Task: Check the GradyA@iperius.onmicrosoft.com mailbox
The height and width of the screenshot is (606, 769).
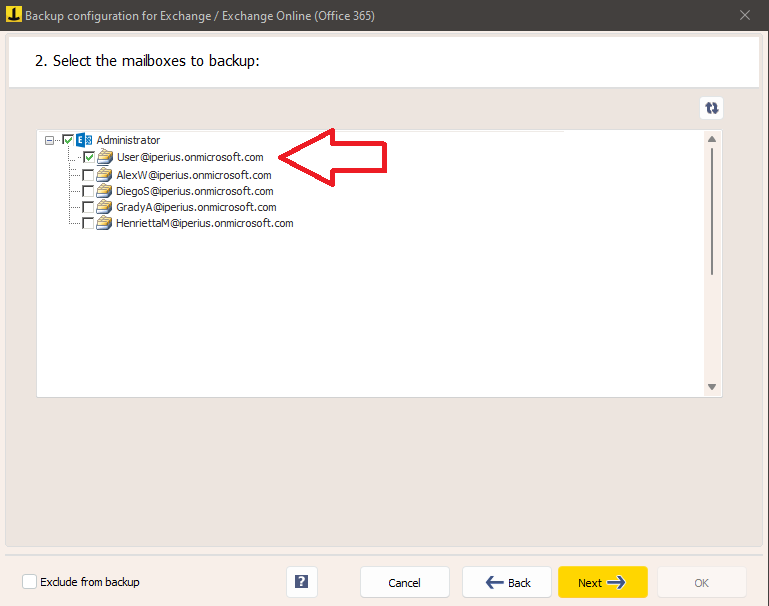Action: click(x=88, y=207)
